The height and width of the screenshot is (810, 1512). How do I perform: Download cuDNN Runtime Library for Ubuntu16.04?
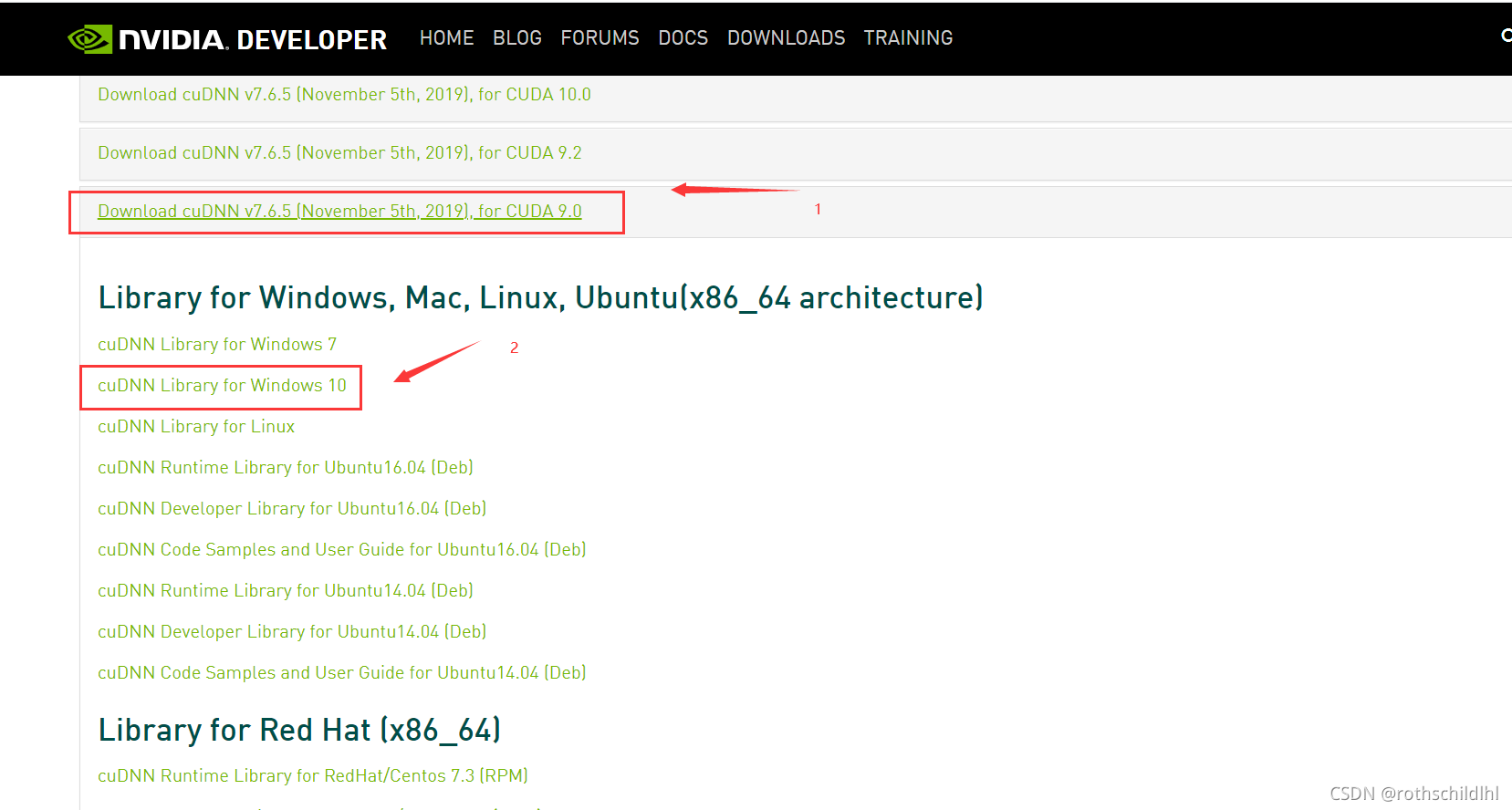point(286,468)
